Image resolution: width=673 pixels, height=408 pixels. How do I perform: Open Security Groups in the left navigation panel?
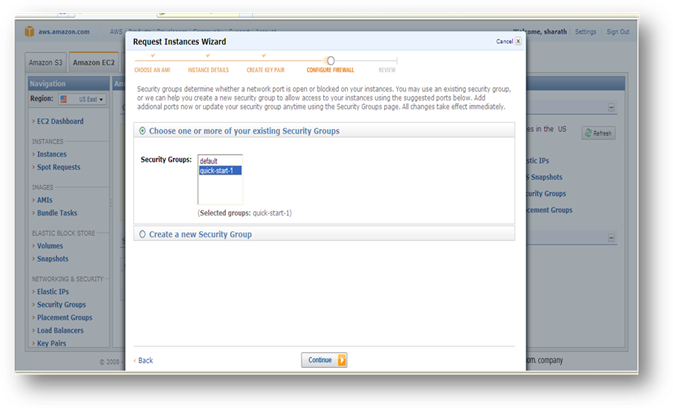tap(61, 305)
